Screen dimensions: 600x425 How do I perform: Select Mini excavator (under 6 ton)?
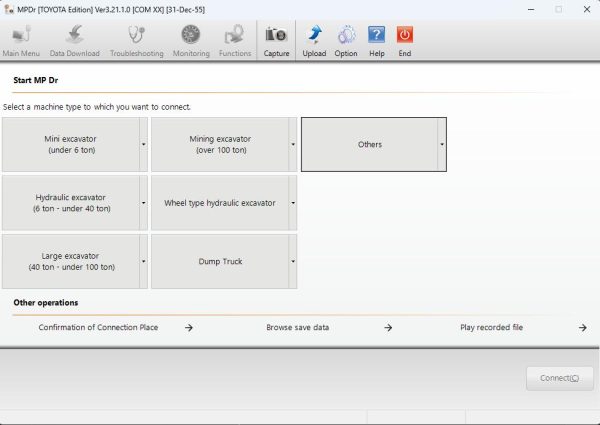pyautogui.click(x=71, y=145)
